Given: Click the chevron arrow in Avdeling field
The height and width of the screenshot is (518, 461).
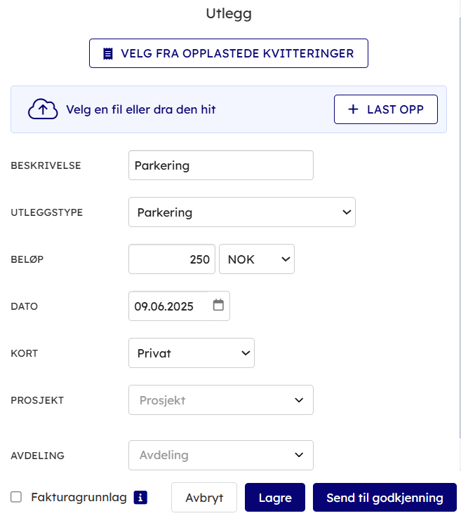Looking at the screenshot, I should (x=299, y=455).
